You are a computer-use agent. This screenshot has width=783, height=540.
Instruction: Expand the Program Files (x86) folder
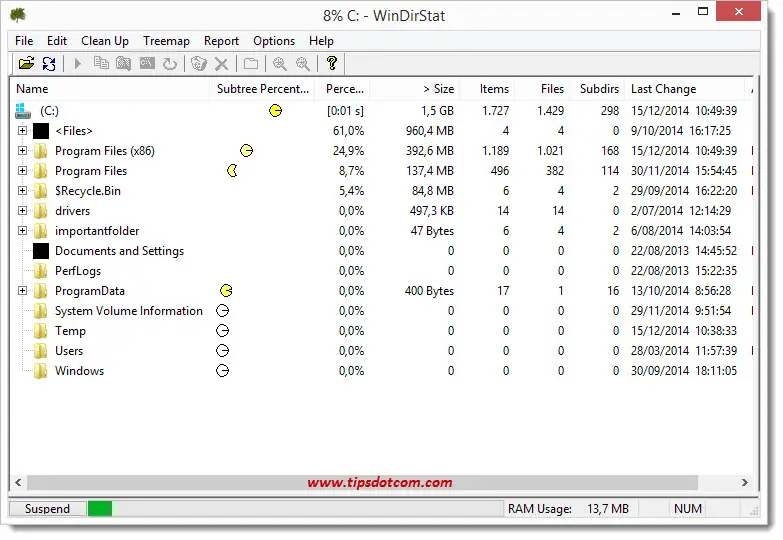point(22,151)
